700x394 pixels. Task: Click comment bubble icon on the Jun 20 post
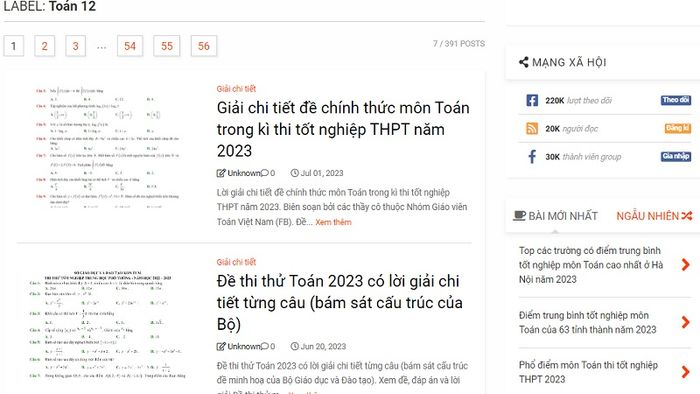[x=265, y=346]
